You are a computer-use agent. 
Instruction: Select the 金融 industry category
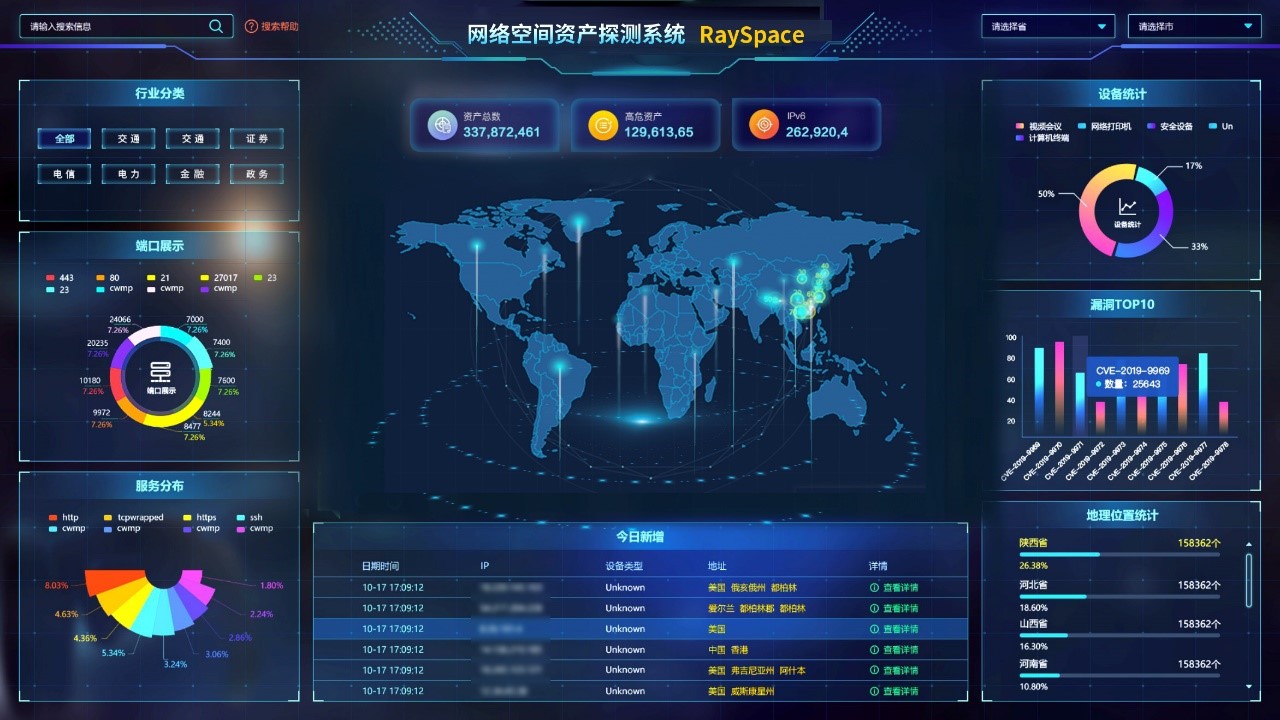(192, 174)
